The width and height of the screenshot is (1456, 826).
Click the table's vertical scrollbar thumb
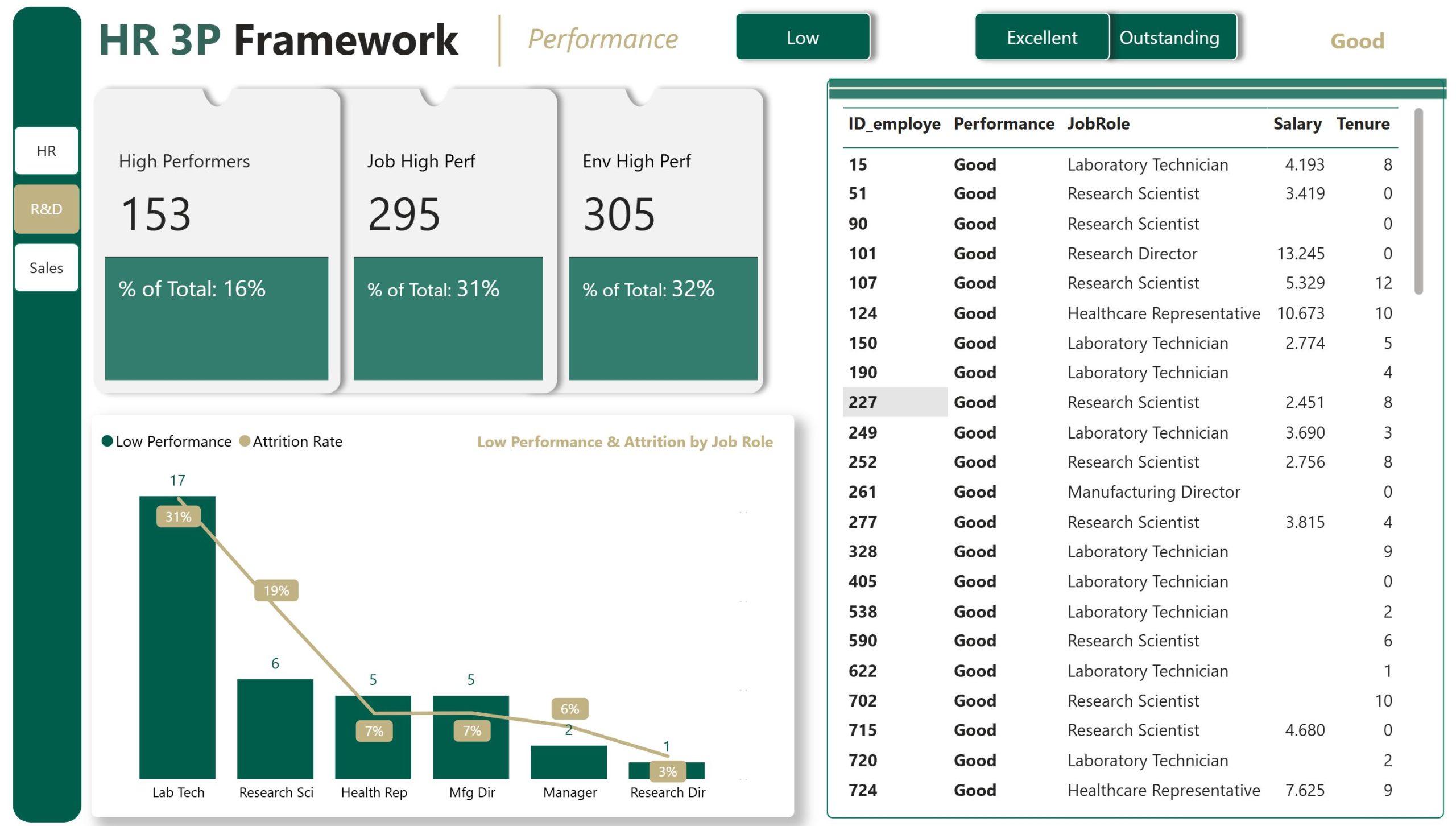pyautogui.click(x=1418, y=202)
